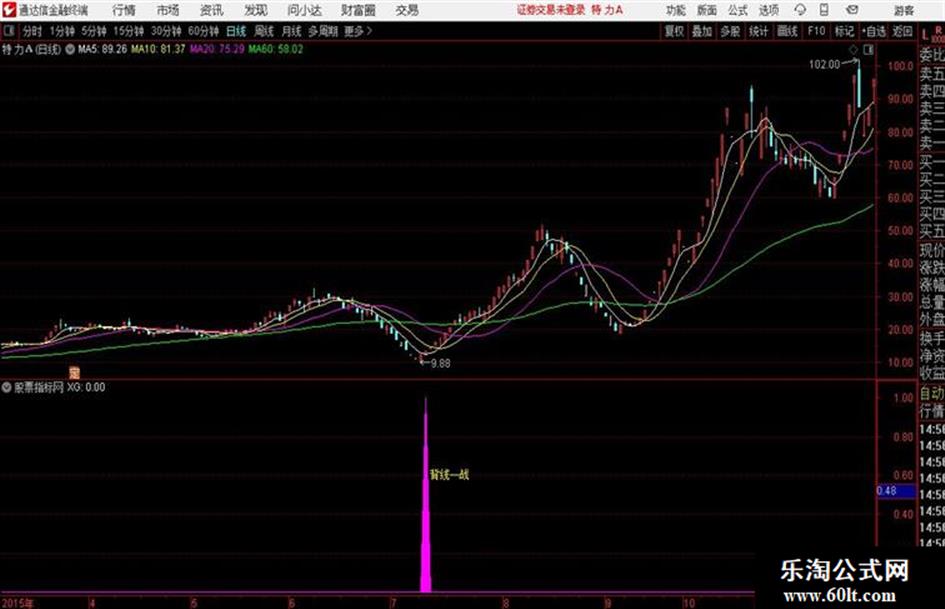Switch to 5分钟 period tab
The height and width of the screenshot is (609, 945).
coord(94,31)
